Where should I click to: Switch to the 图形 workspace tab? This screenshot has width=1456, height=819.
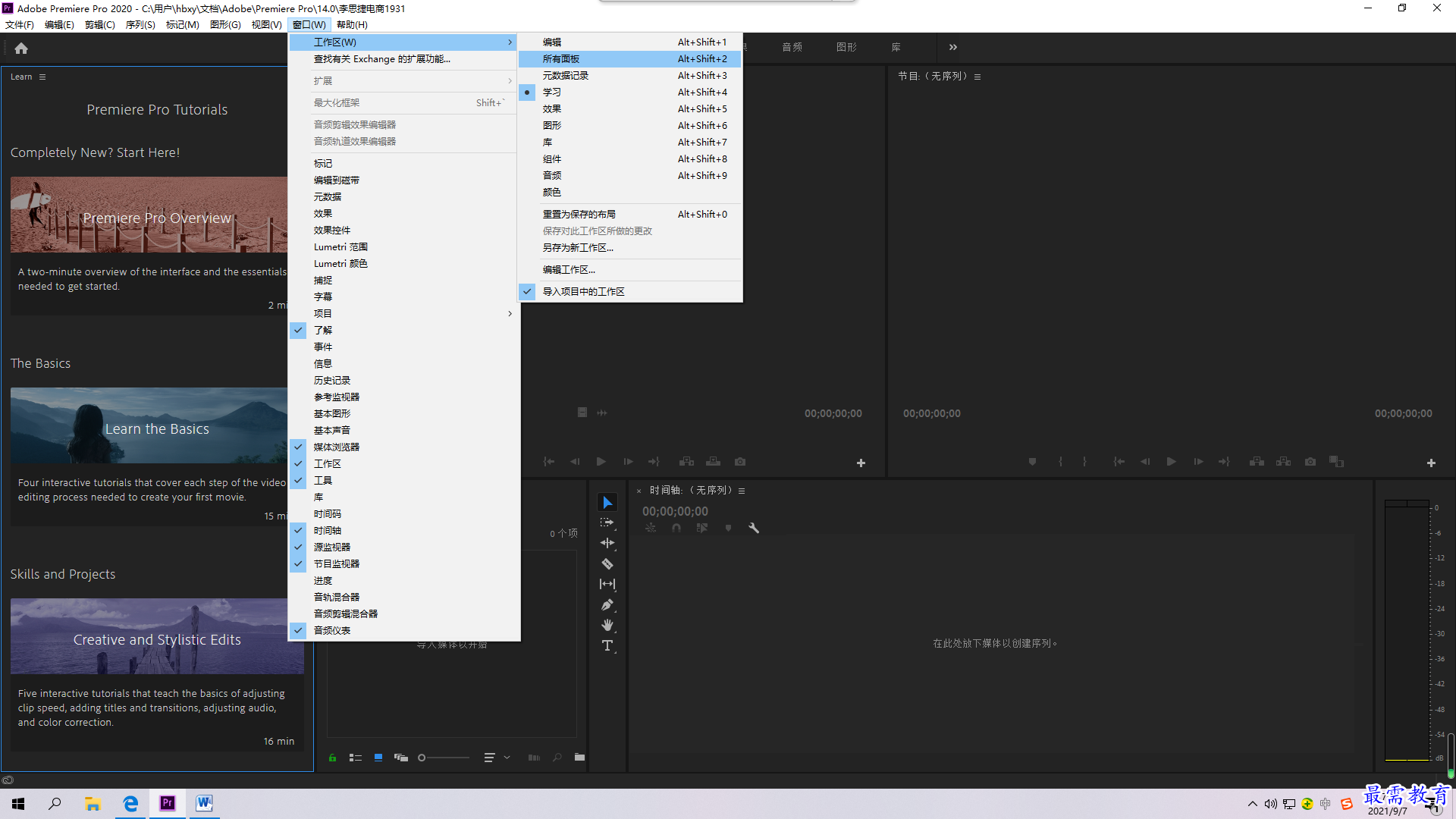tap(846, 47)
